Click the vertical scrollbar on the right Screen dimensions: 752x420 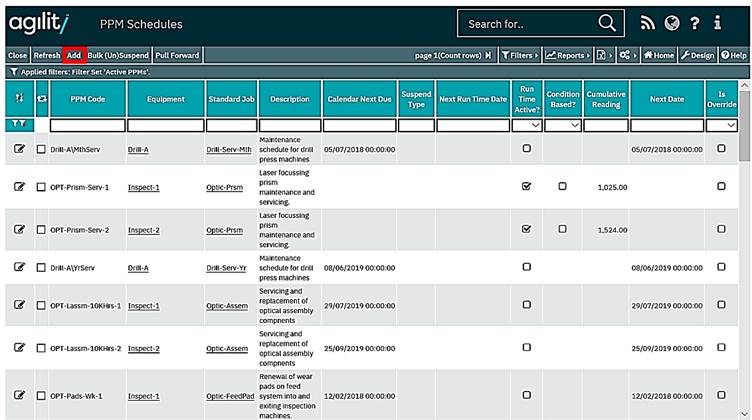(744, 250)
